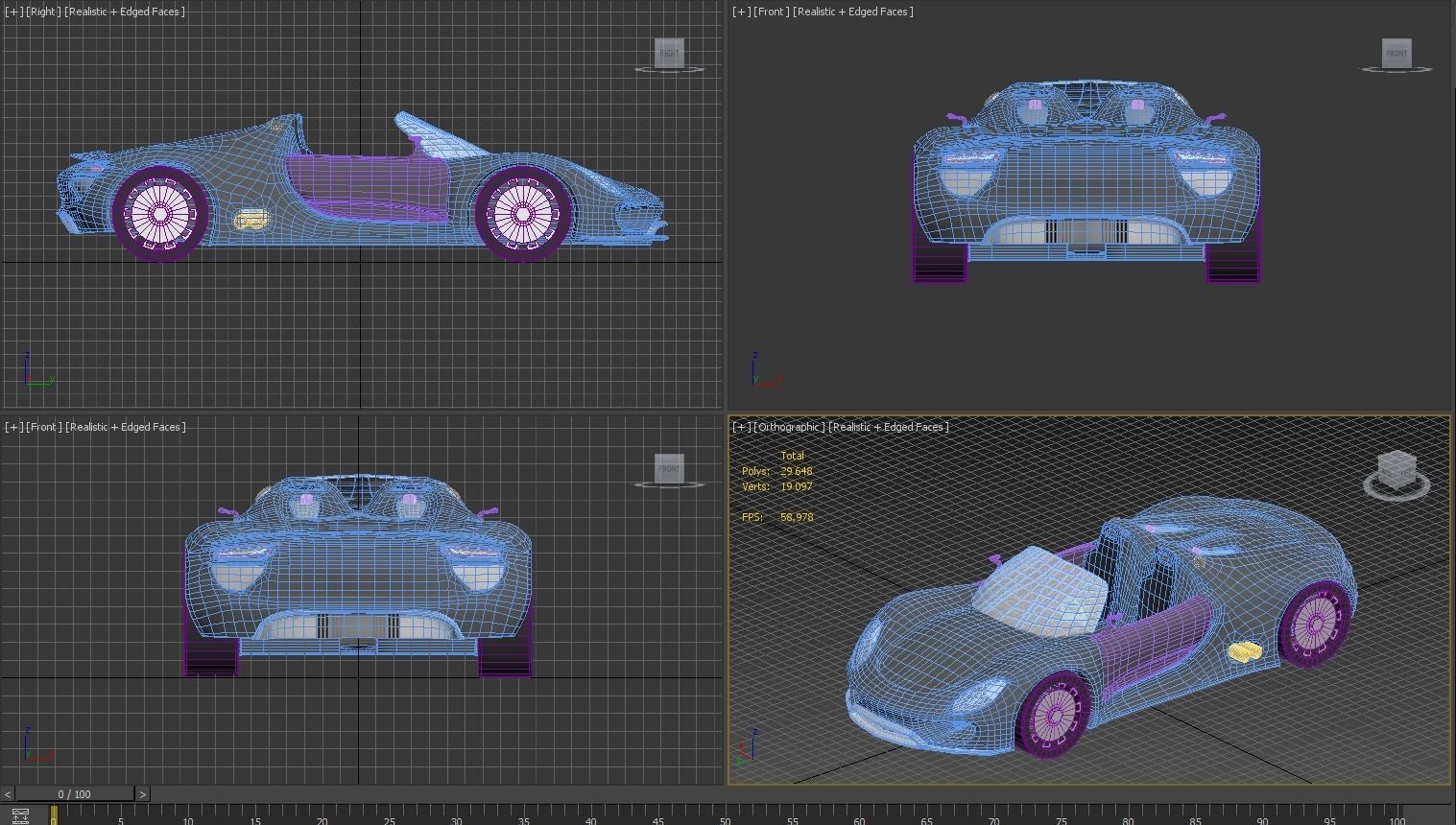Viewport: 1456px width, 825px height.
Task: Click the Polys count 29 648
Action: tap(797, 471)
